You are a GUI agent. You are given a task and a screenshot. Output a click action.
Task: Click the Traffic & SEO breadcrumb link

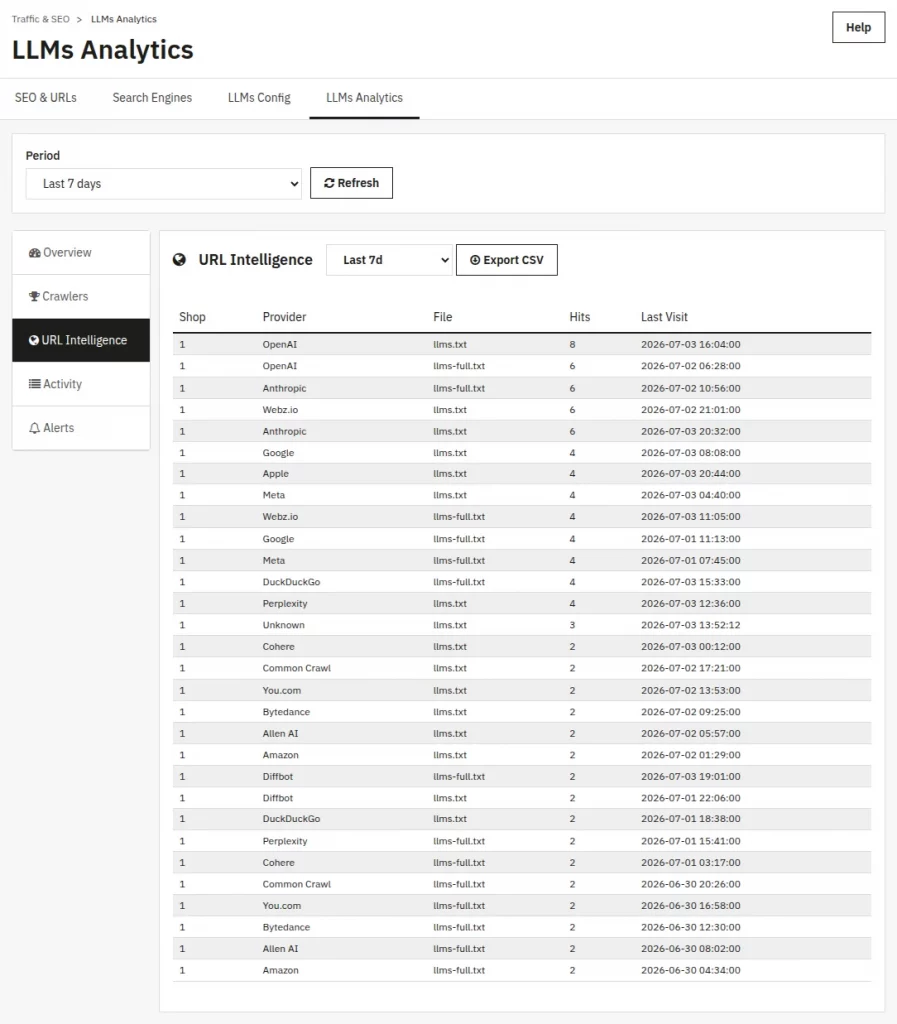(x=40, y=19)
